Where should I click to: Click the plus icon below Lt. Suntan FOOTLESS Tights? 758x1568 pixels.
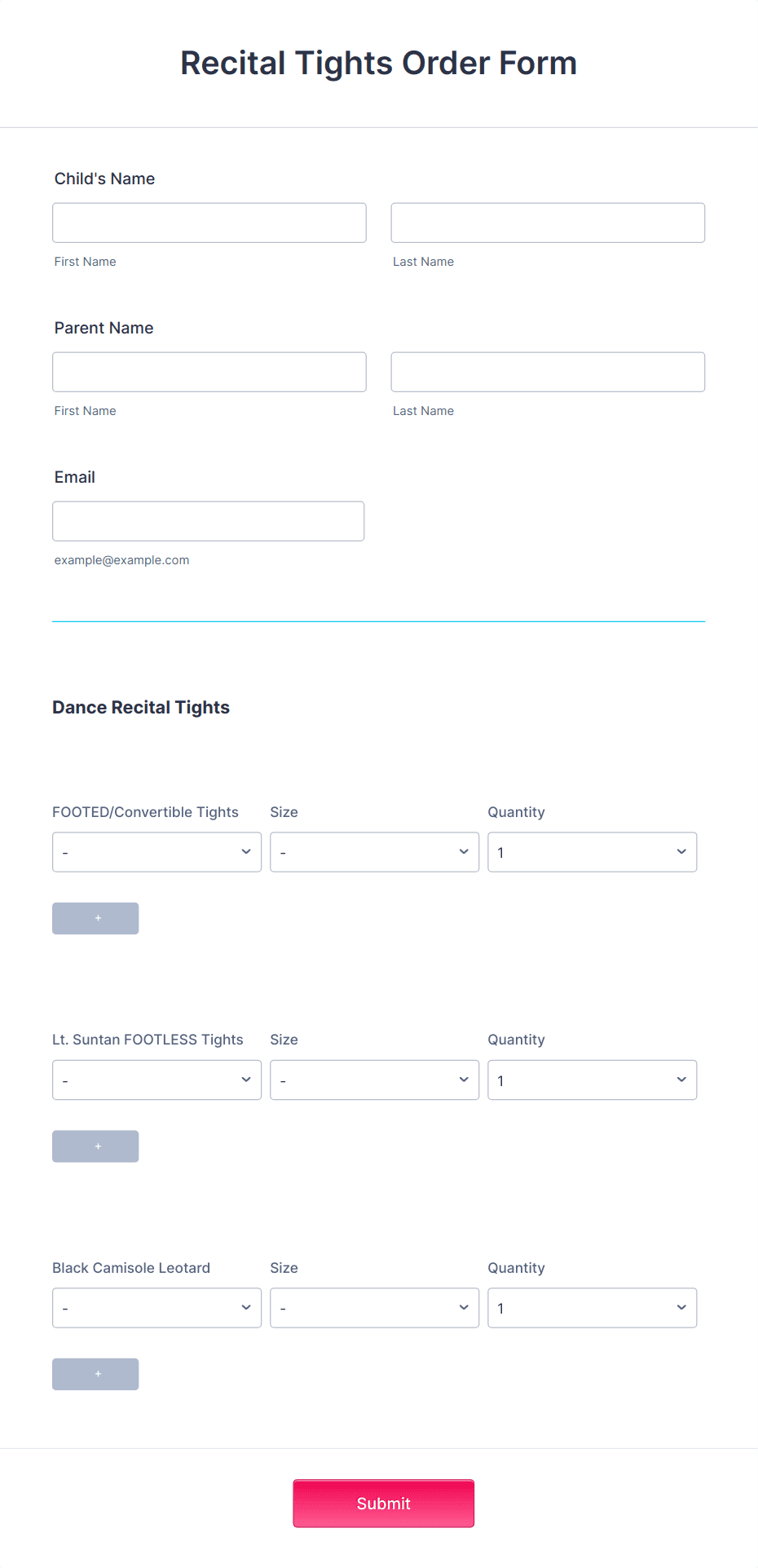point(95,1146)
